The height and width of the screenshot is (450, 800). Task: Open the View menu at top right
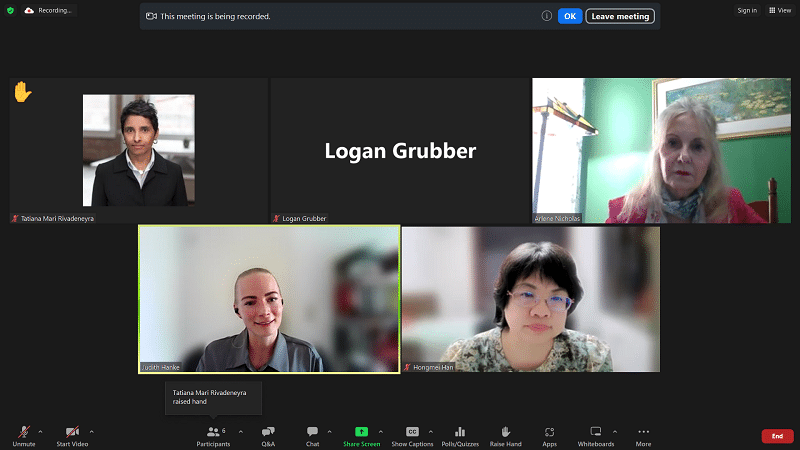point(779,10)
